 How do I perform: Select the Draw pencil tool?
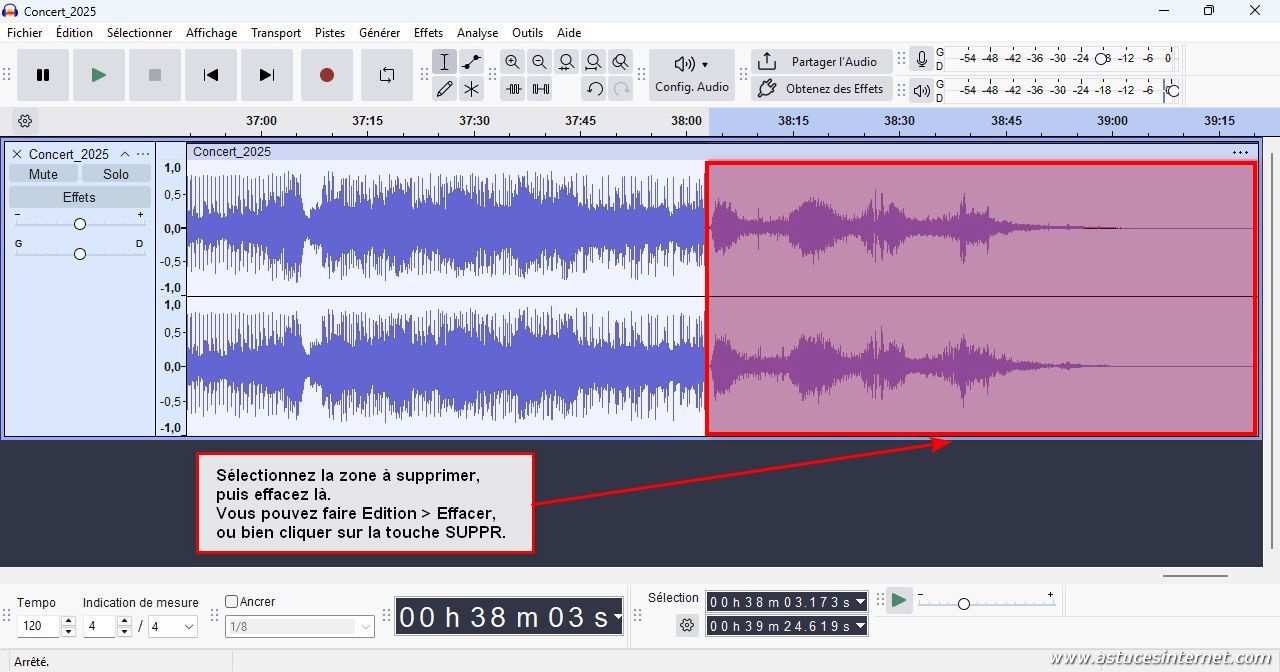pos(444,89)
